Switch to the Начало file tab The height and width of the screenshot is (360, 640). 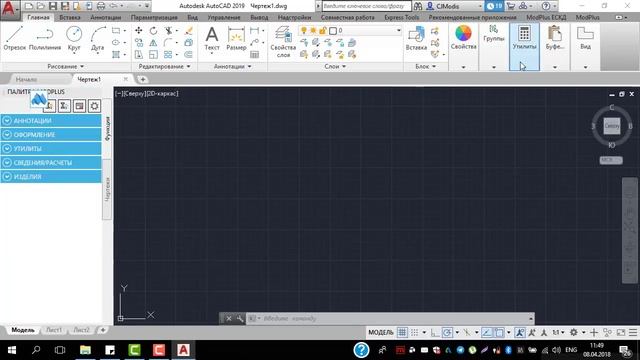(26, 79)
